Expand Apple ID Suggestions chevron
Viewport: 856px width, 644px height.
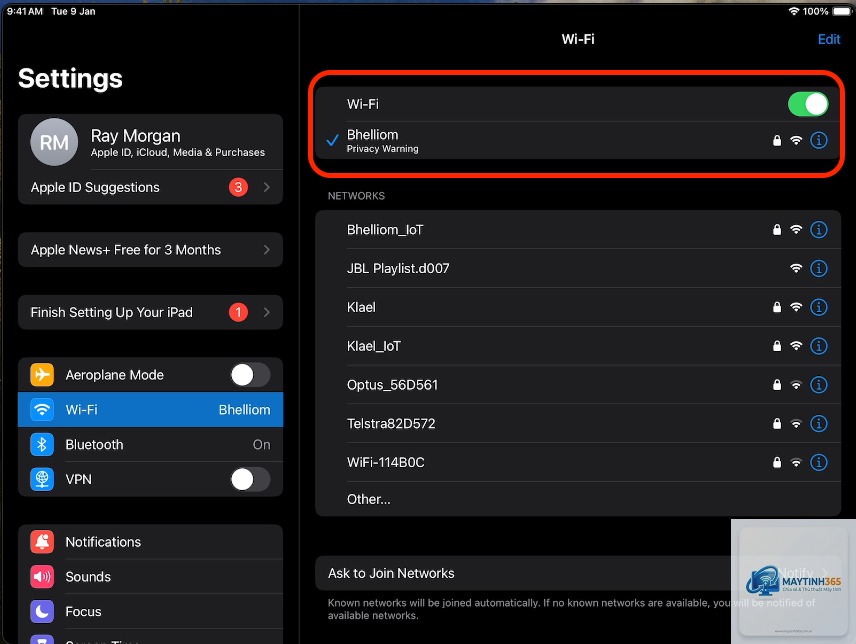point(266,187)
